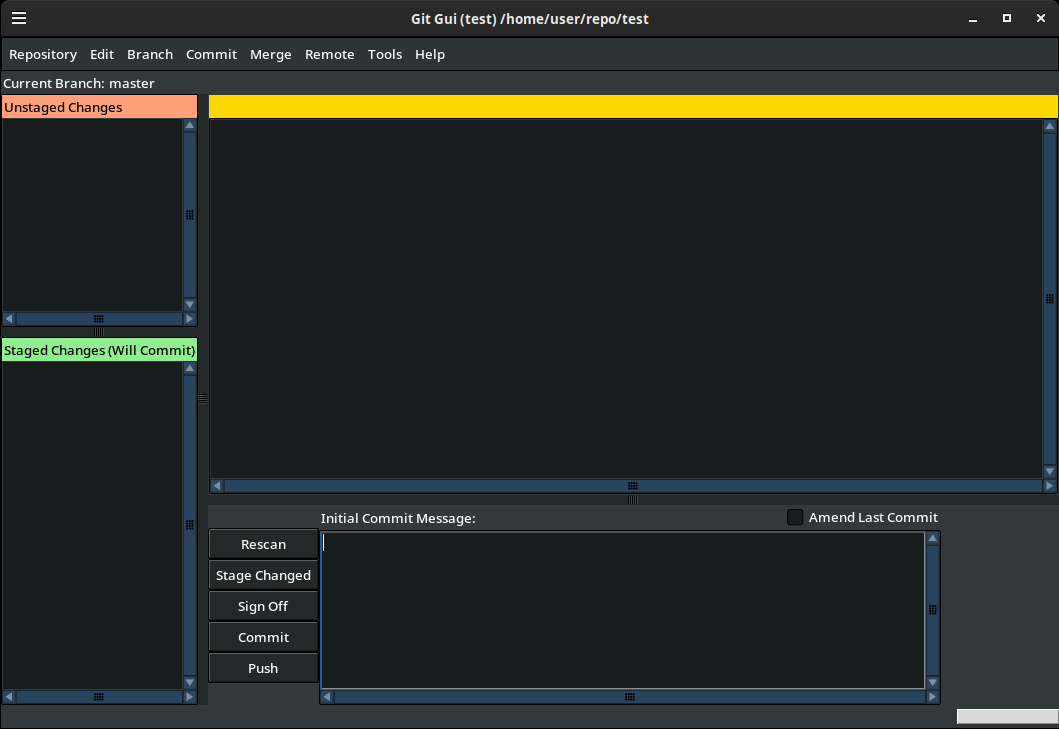Click the commit message horizontal scrollbar thumb
Image resolution: width=1059 pixels, height=729 pixels.
click(629, 697)
